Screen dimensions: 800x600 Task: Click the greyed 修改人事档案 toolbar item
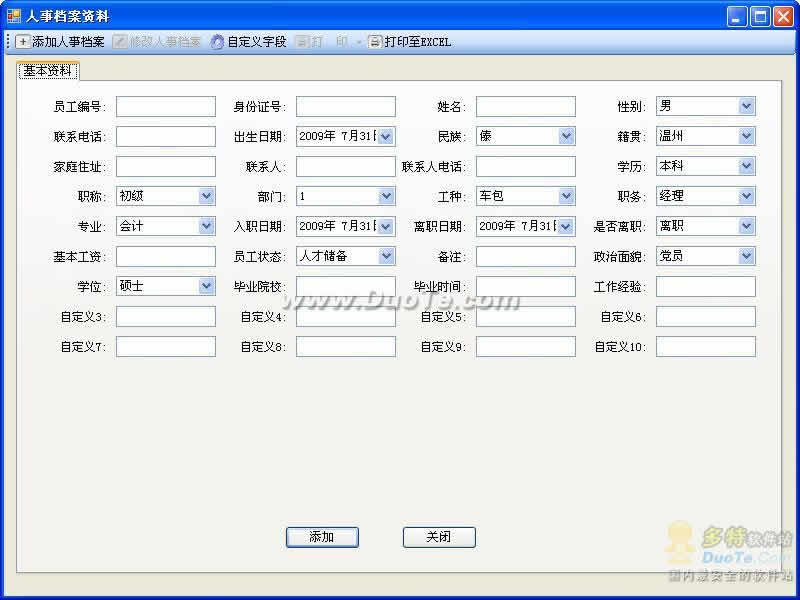(x=157, y=42)
